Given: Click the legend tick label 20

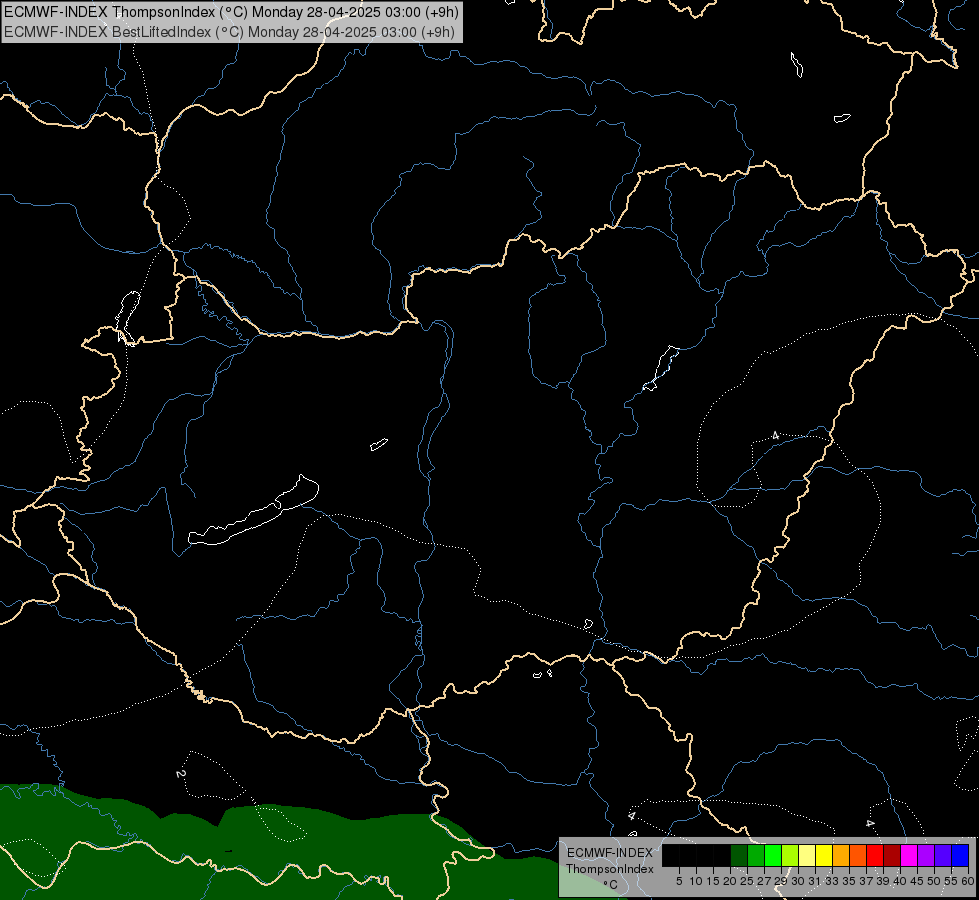Looking at the screenshot, I should [x=730, y=881].
